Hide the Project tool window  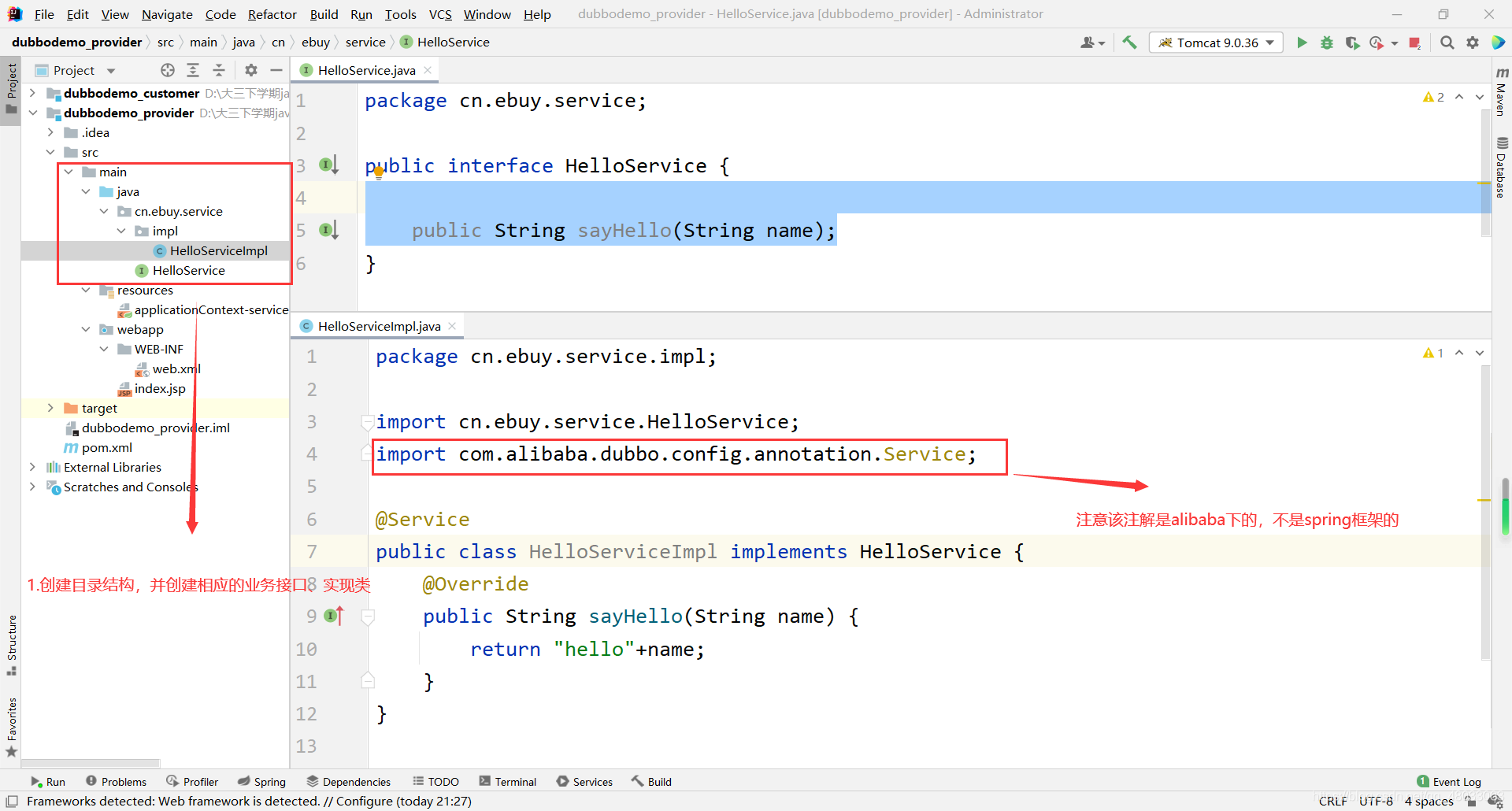click(276, 70)
